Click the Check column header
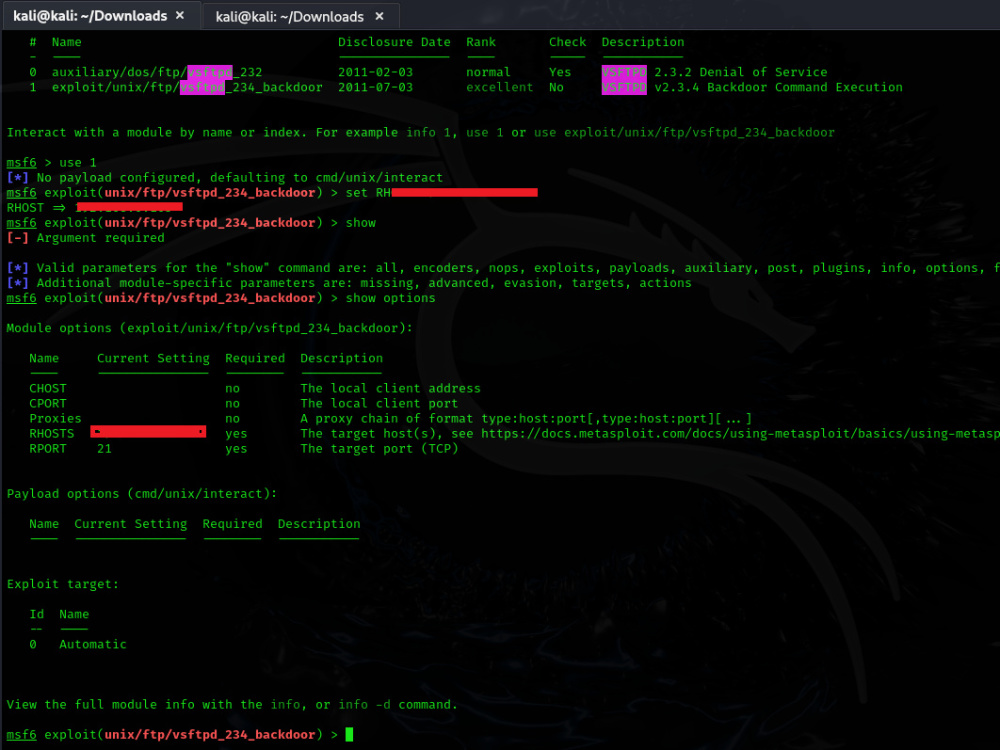Viewport: 1000px width, 750px height. [x=568, y=42]
